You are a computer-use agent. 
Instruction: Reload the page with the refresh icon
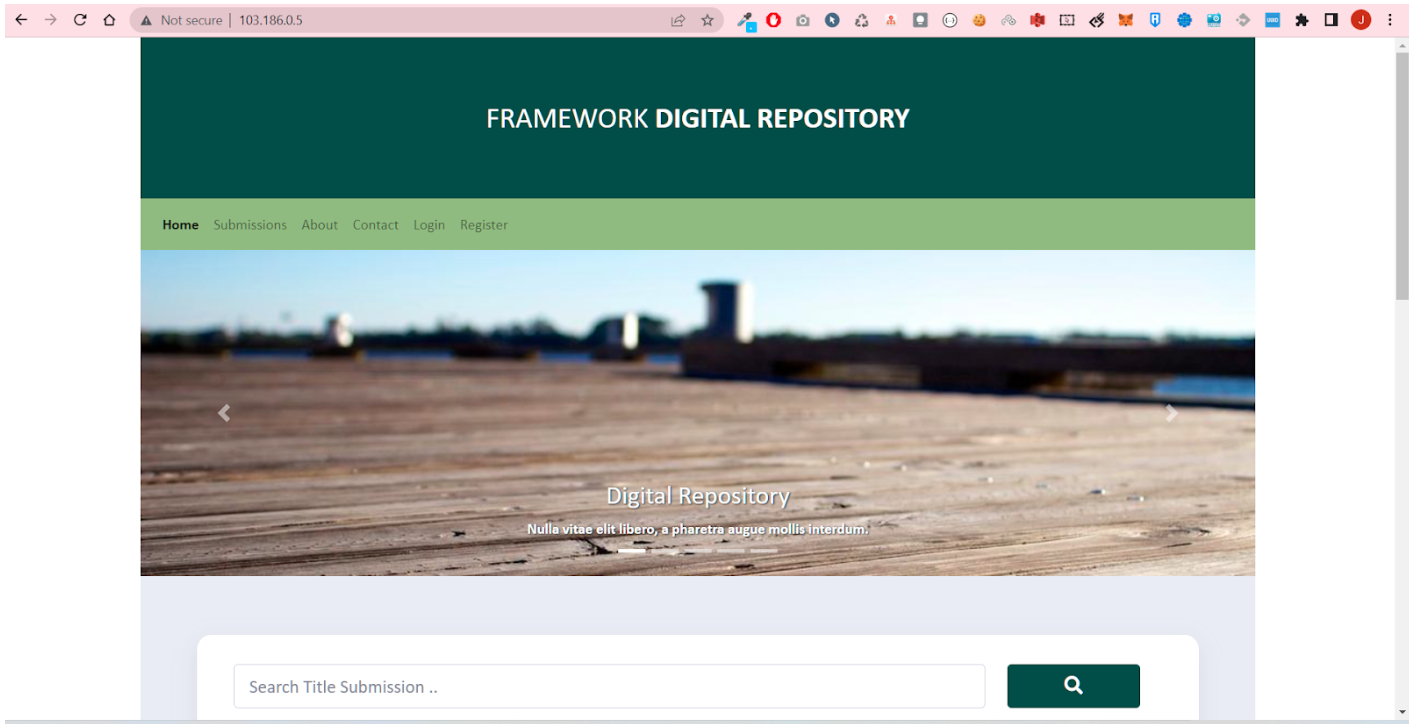tap(80, 20)
